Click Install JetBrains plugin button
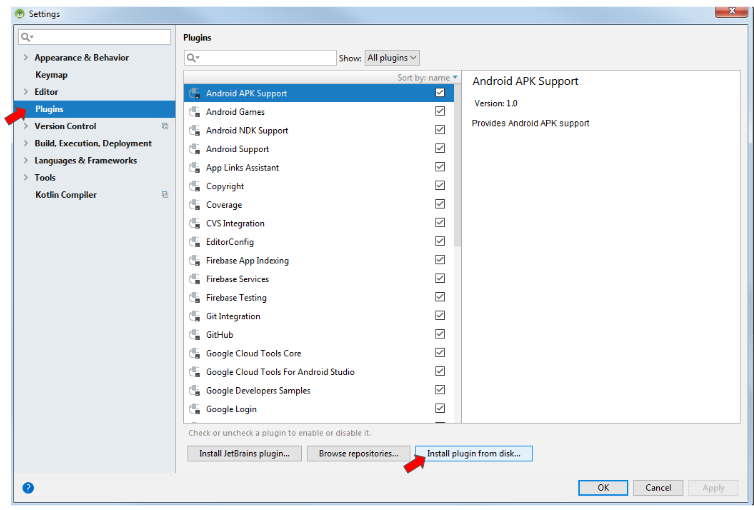Image resolution: width=754 pixels, height=510 pixels. 244,453
